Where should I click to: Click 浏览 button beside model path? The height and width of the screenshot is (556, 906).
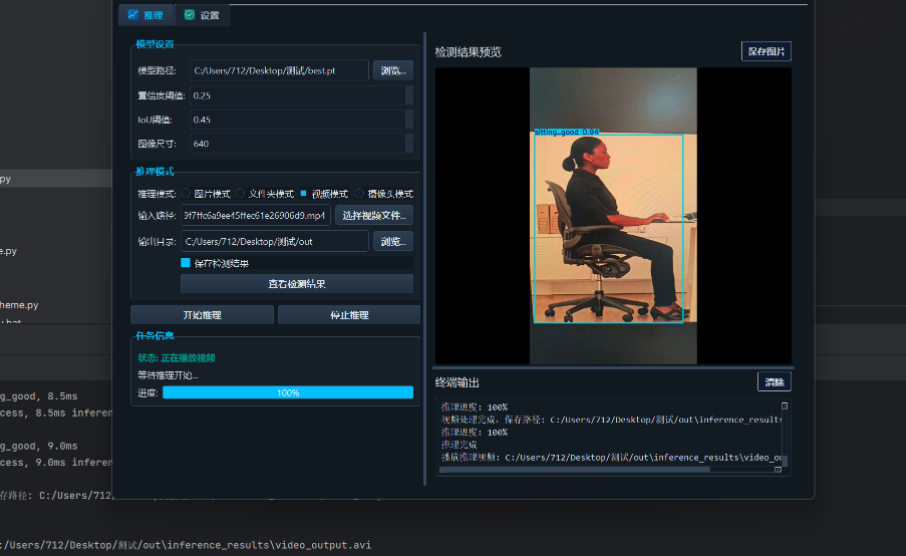click(393, 71)
